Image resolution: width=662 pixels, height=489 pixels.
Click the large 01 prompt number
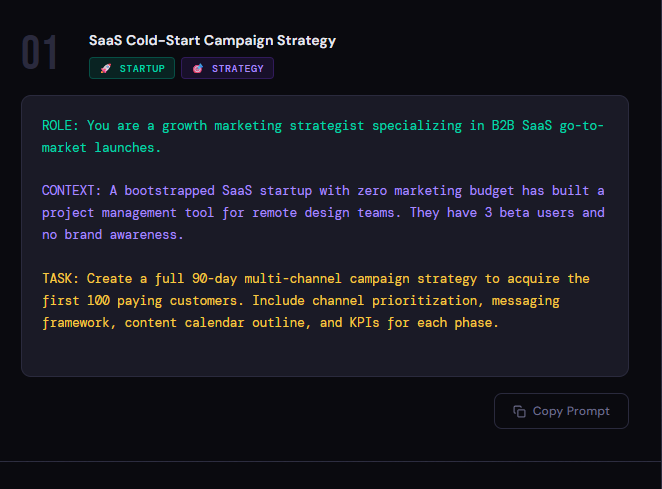[x=40, y=54]
